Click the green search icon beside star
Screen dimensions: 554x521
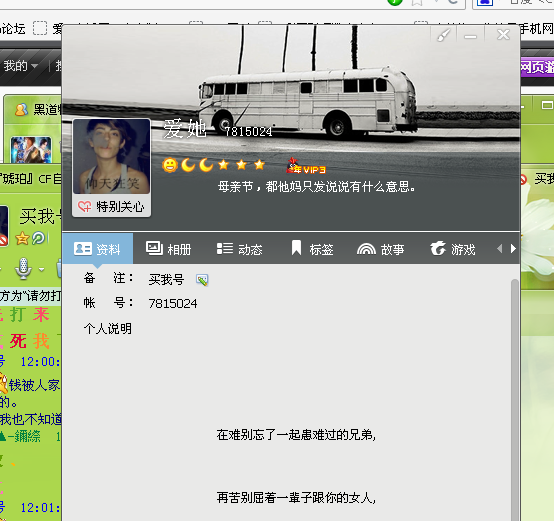39,238
